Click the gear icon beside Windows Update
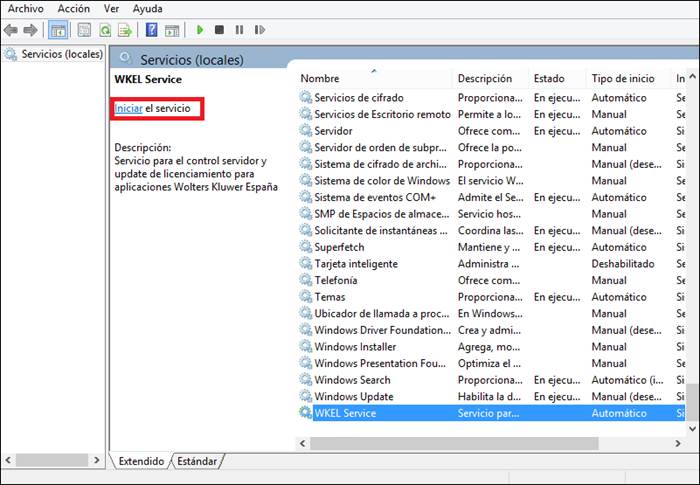The width and height of the screenshot is (700, 485). (305, 396)
